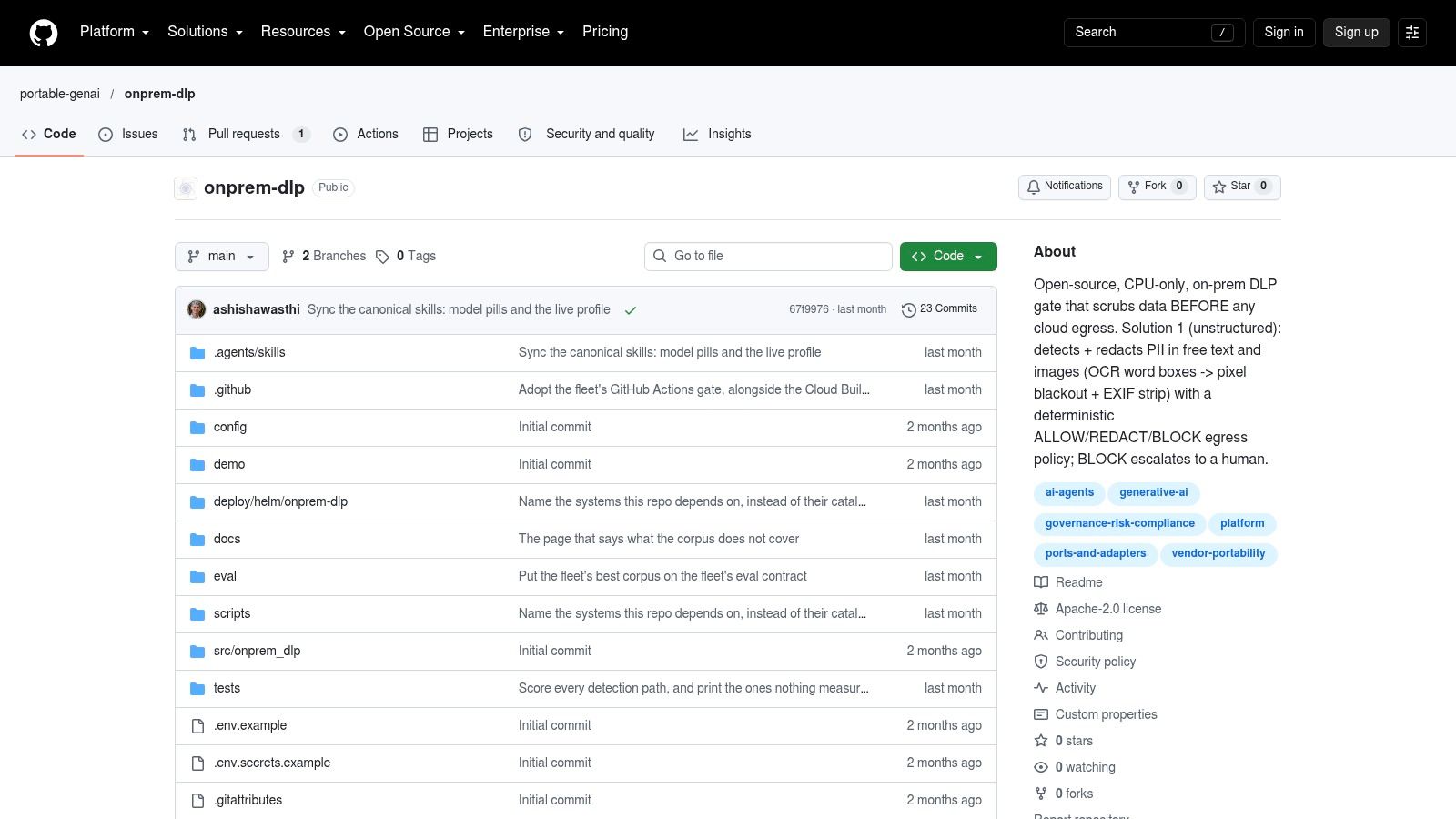Open the appearance settings icon beside Sign up
This screenshot has width=1456, height=819.
[1412, 33]
